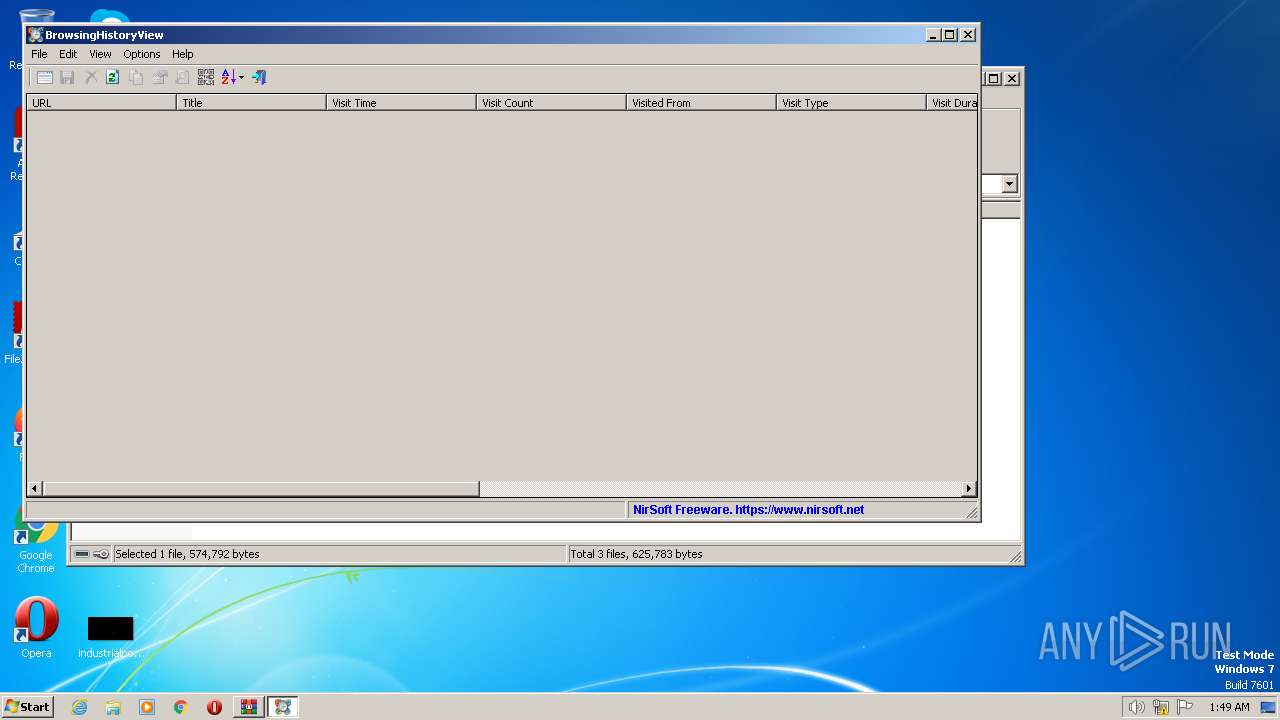Click the Delete (X) toolbar icon

pyautogui.click(x=90, y=77)
